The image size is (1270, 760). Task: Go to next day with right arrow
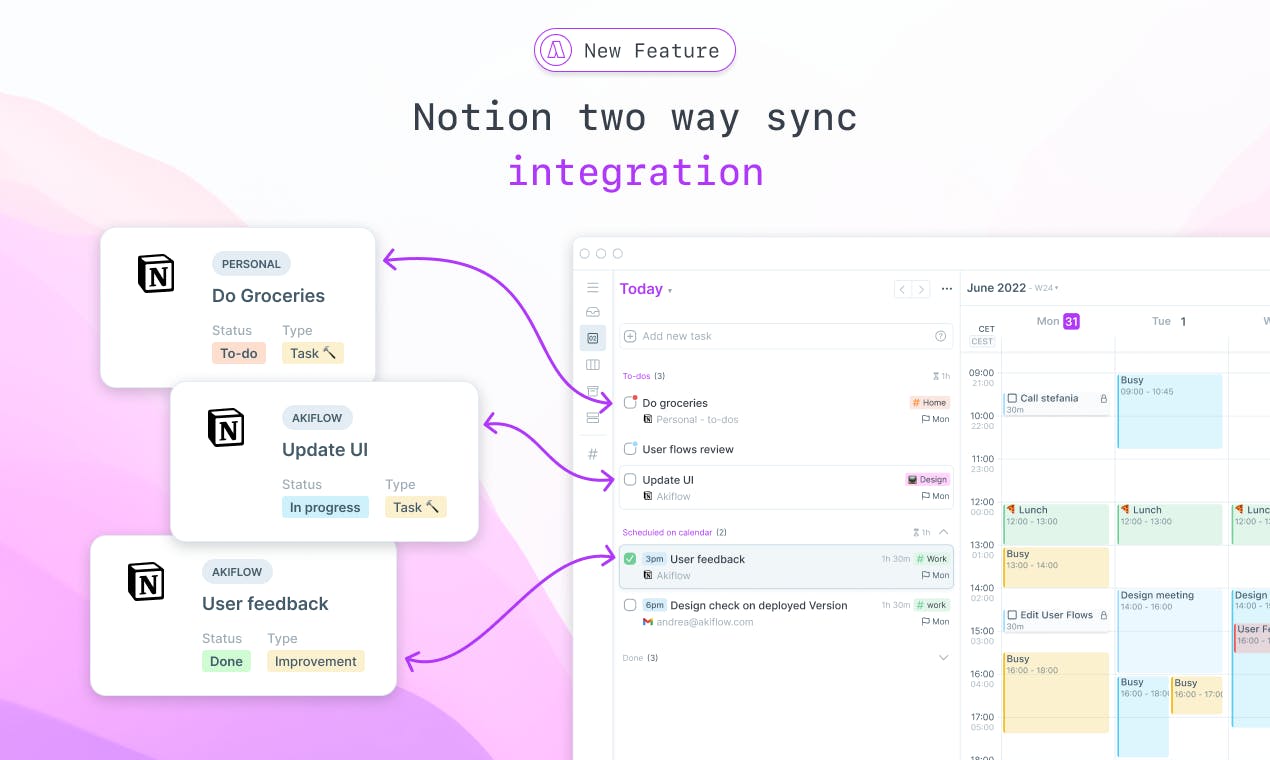tap(921, 289)
